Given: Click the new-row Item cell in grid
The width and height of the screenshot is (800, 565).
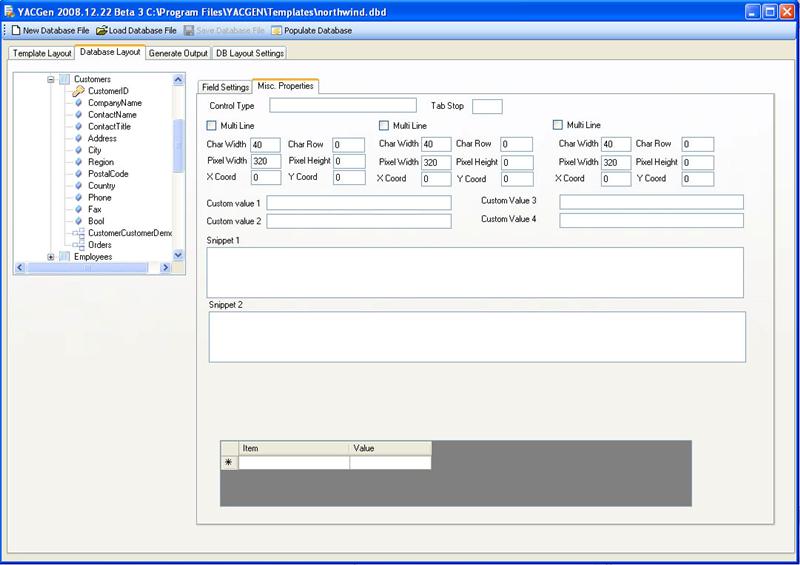Looking at the screenshot, I should pyautogui.click(x=294, y=462).
